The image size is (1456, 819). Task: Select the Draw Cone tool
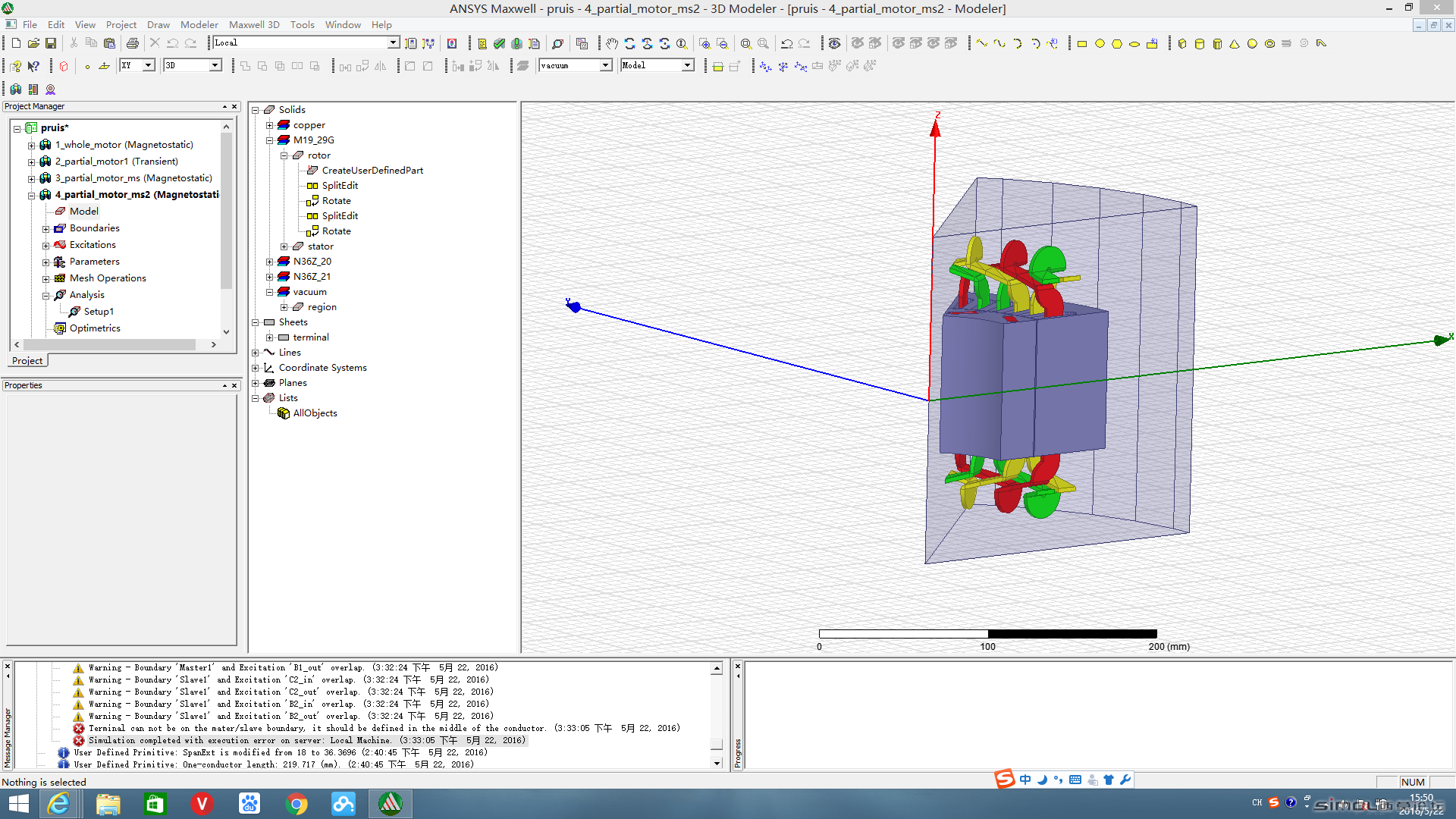[1235, 43]
